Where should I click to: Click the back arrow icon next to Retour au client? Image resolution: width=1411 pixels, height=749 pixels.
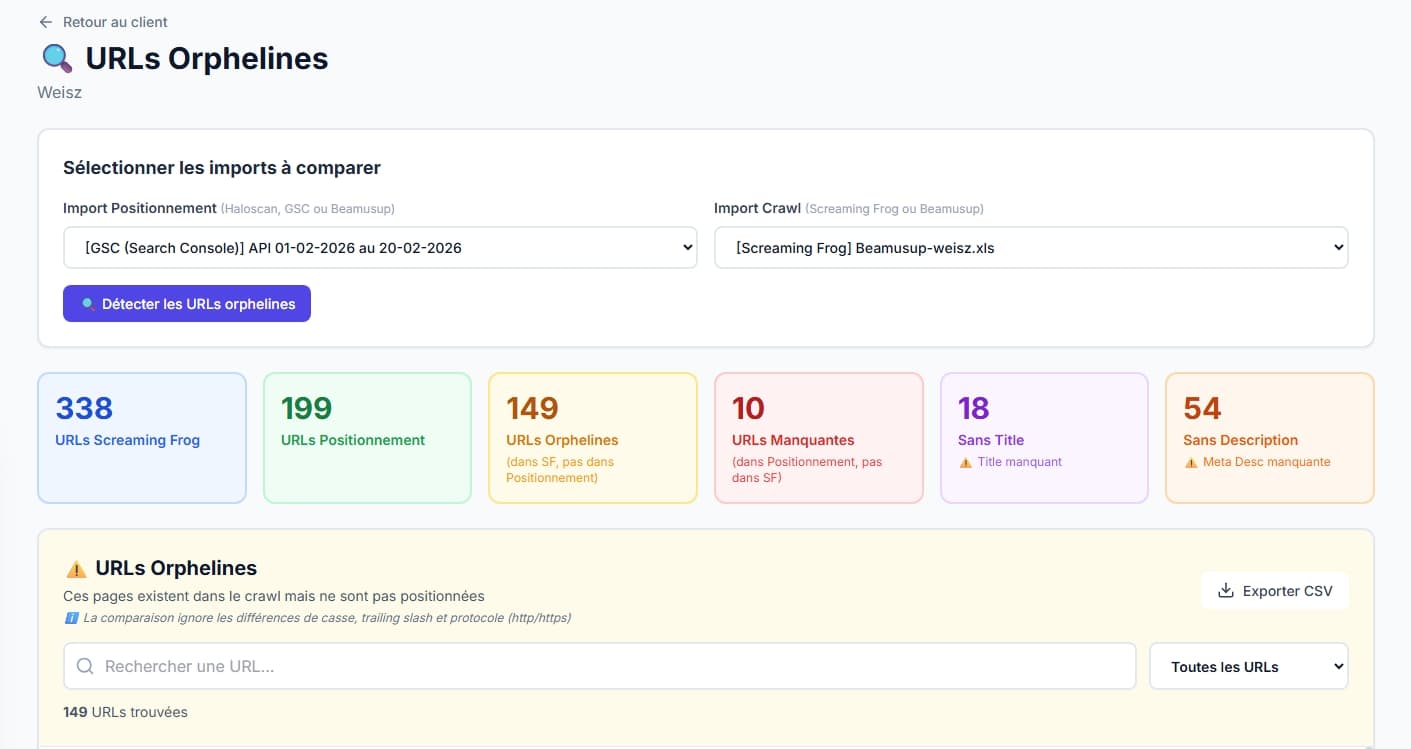click(45, 22)
